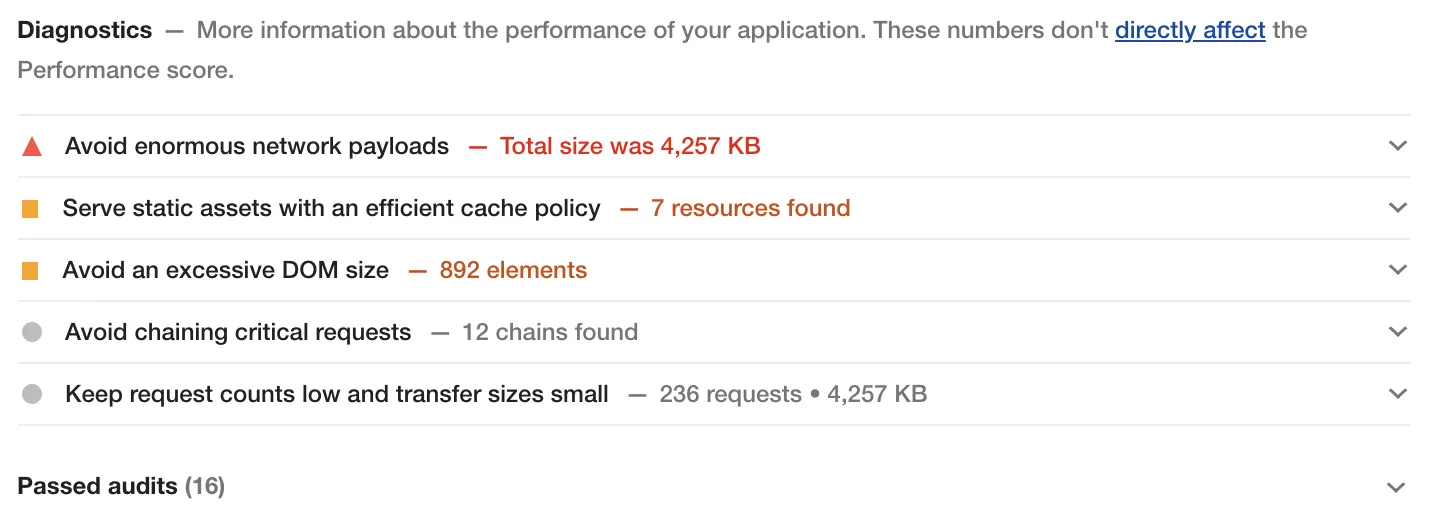Expand the request counts audit chevron
This screenshot has width=1448, height=516.
coord(1398,394)
